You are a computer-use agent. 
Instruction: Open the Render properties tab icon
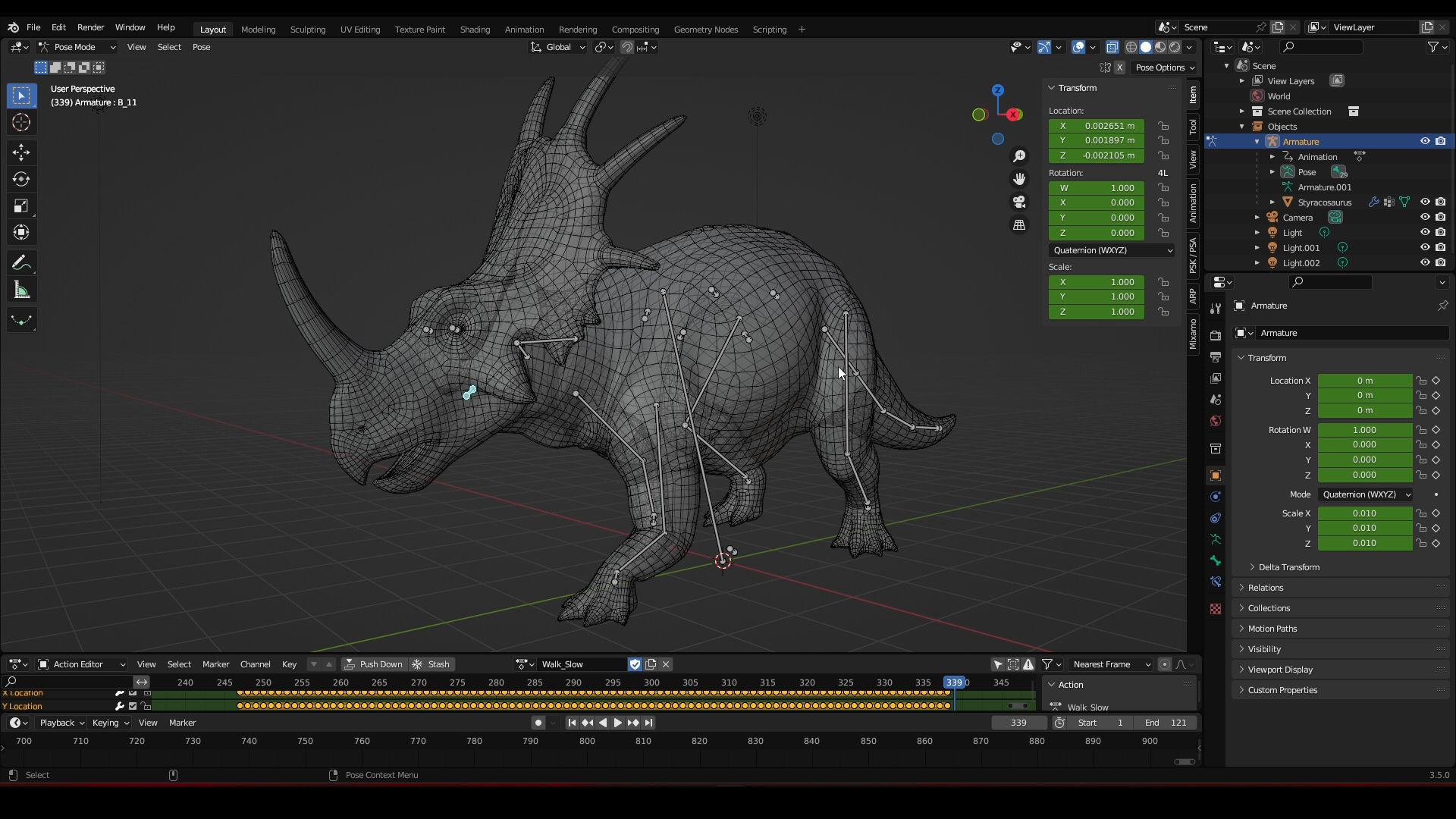(x=1216, y=335)
